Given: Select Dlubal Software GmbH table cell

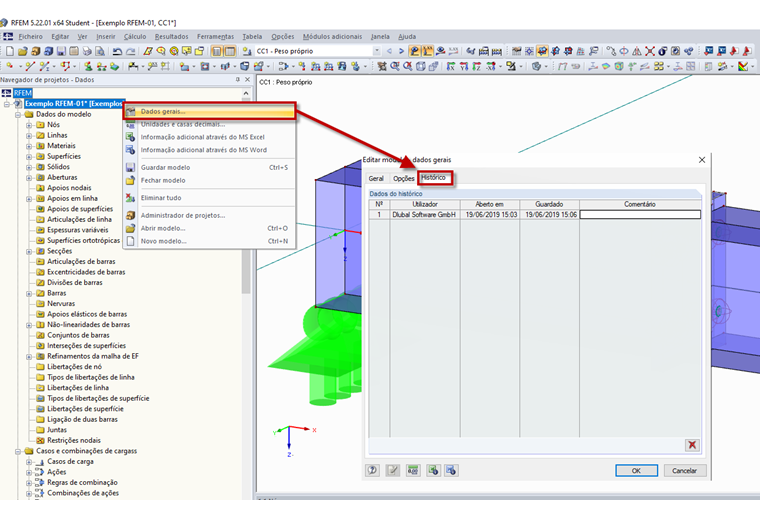Looking at the screenshot, I should pyautogui.click(x=425, y=214).
